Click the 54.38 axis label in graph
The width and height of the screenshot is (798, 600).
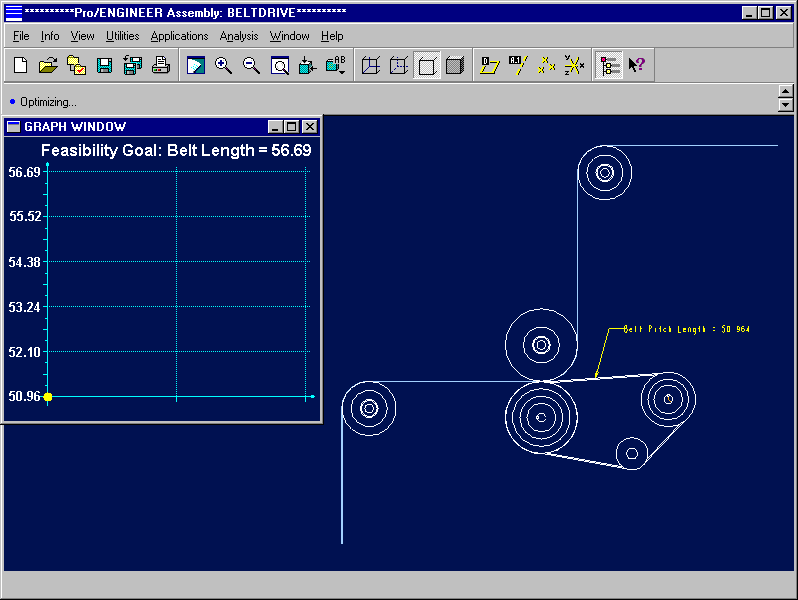coord(24,262)
